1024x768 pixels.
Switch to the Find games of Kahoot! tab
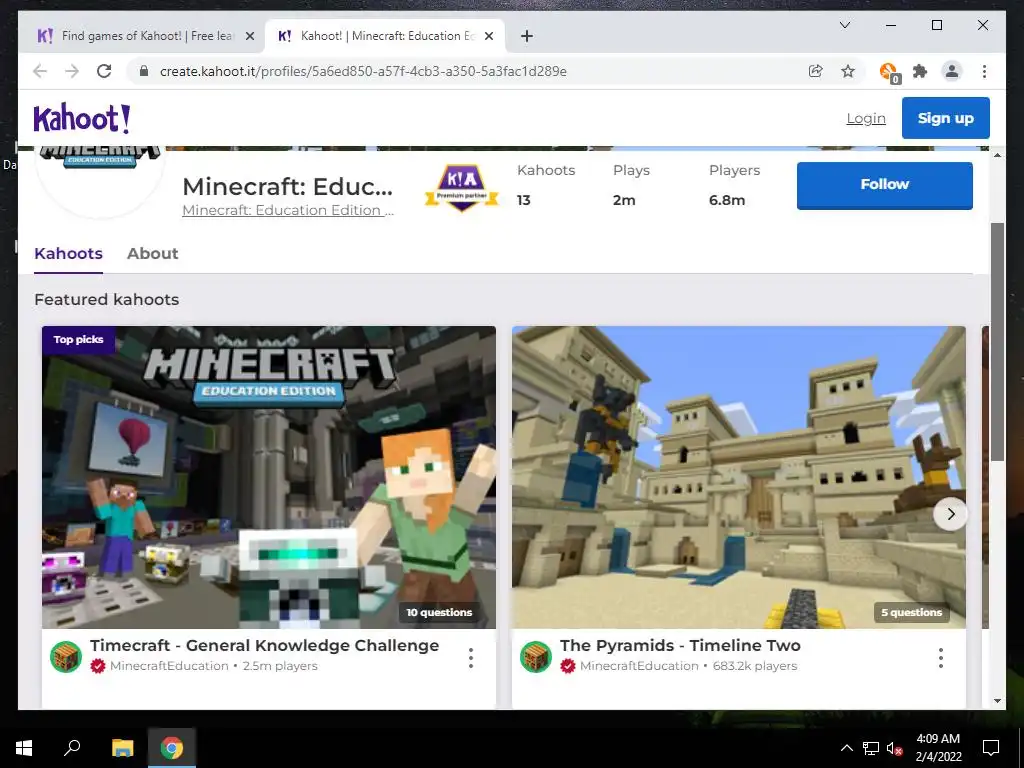(140, 36)
